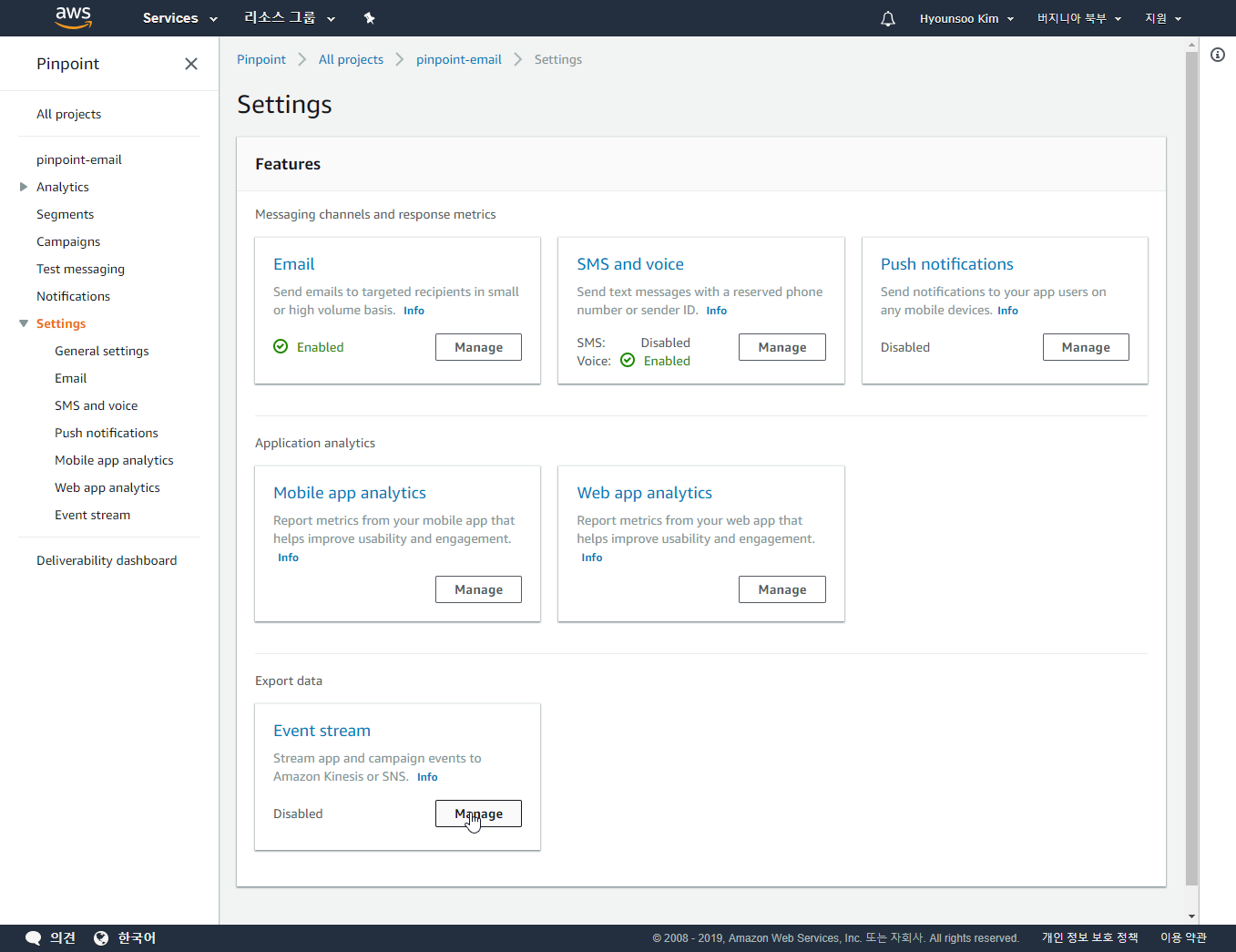Open Segments in sidebar
Screen dimensions: 1236x952
point(65,214)
